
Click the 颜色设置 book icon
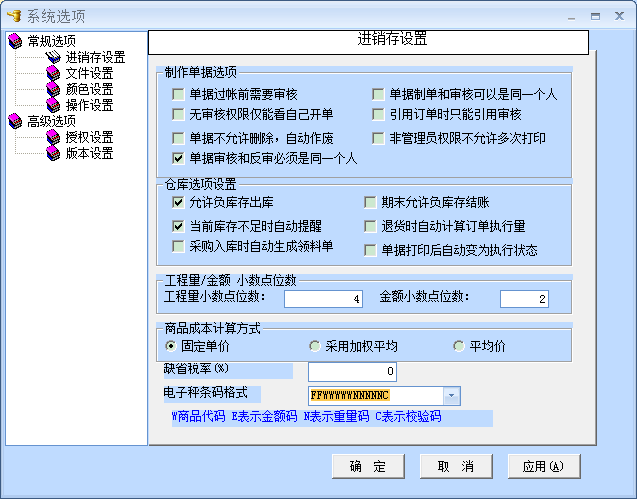pos(53,89)
